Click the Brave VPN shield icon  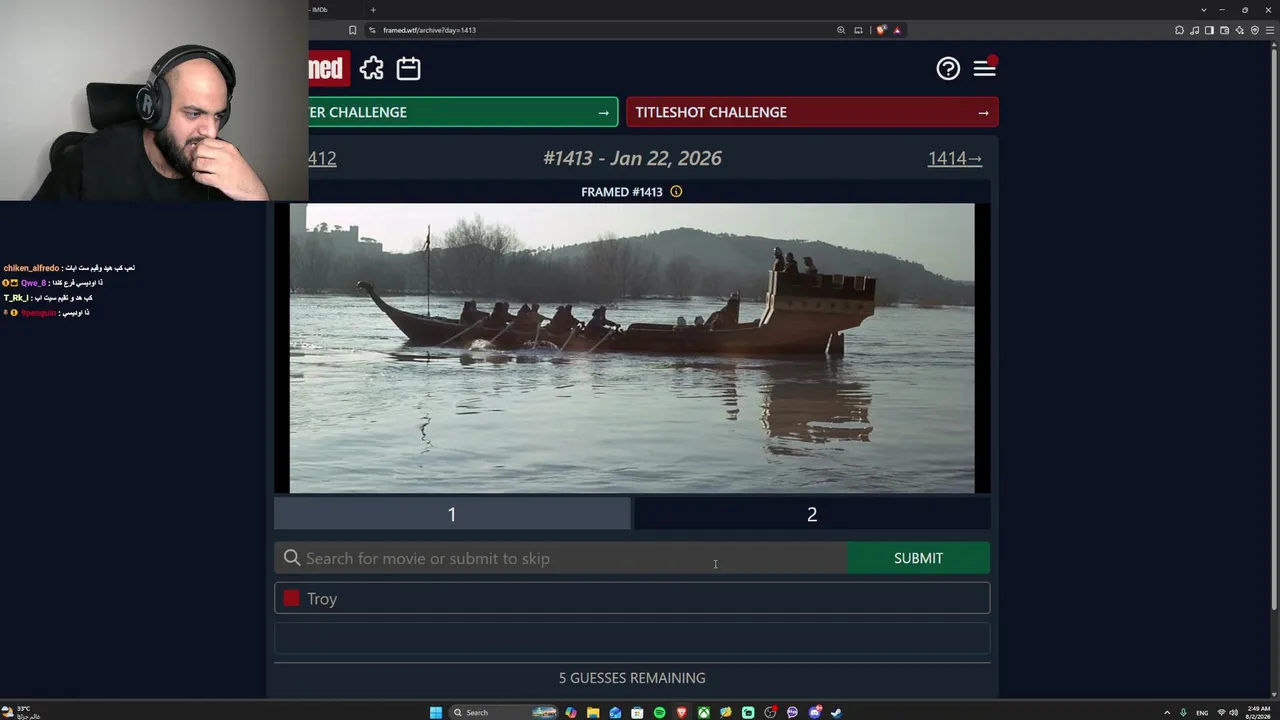coord(1255,30)
